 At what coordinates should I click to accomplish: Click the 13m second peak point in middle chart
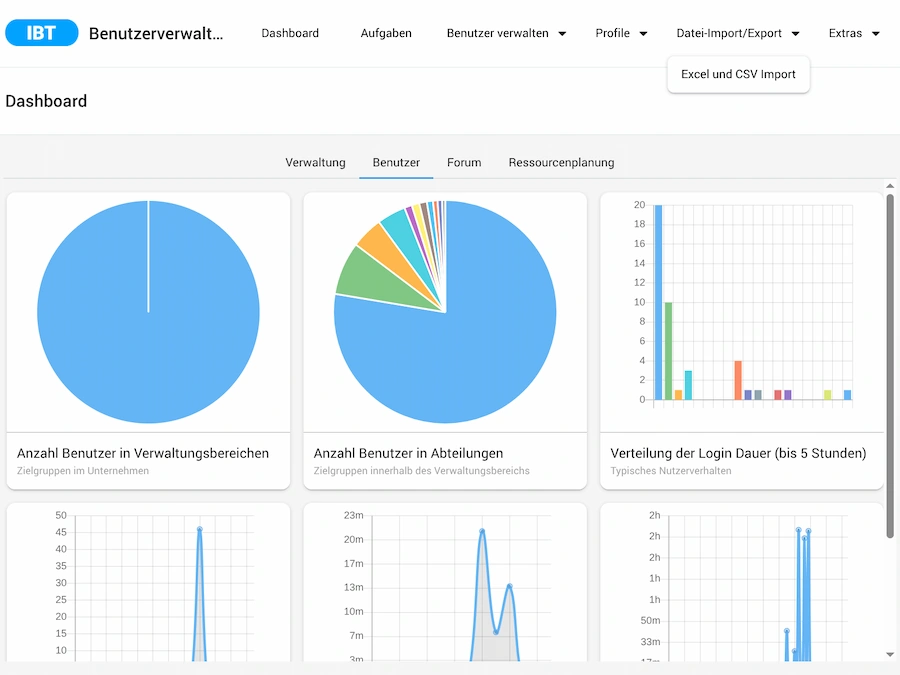click(510, 586)
